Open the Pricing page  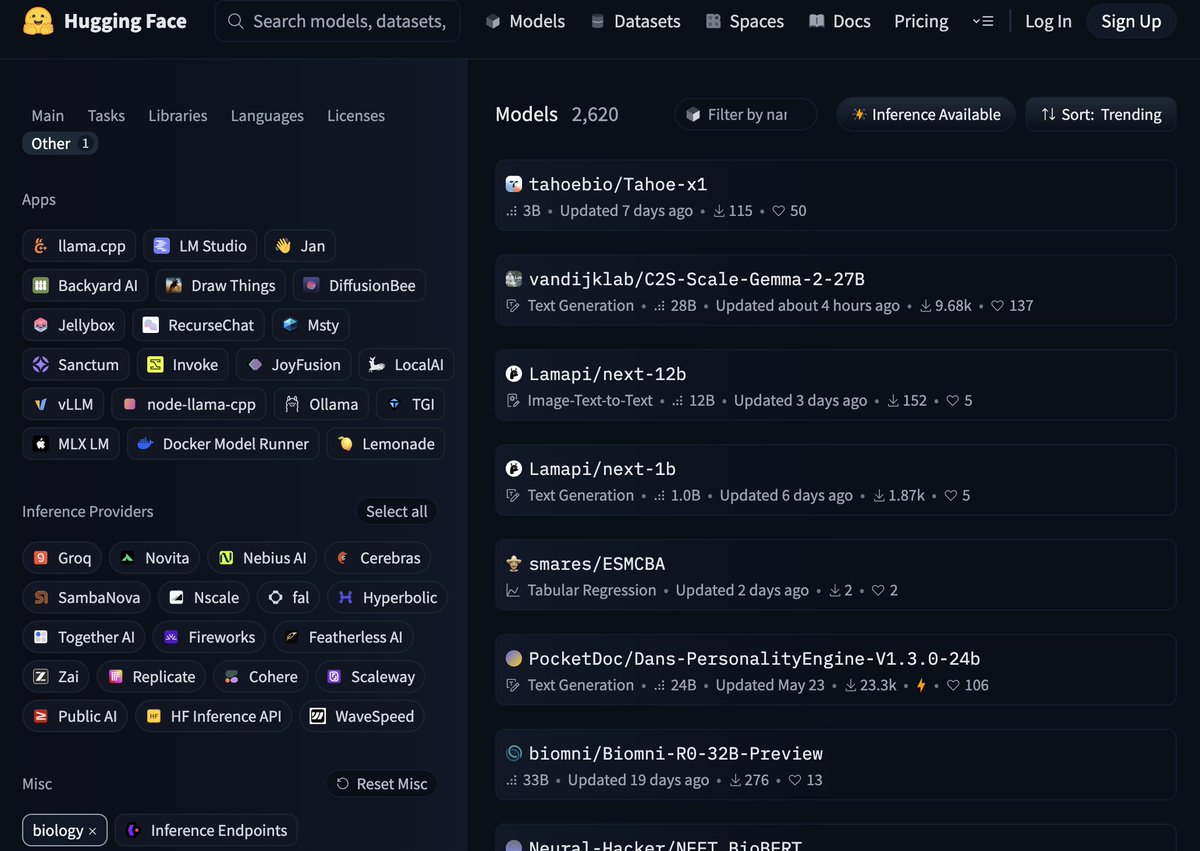(x=921, y=21)
